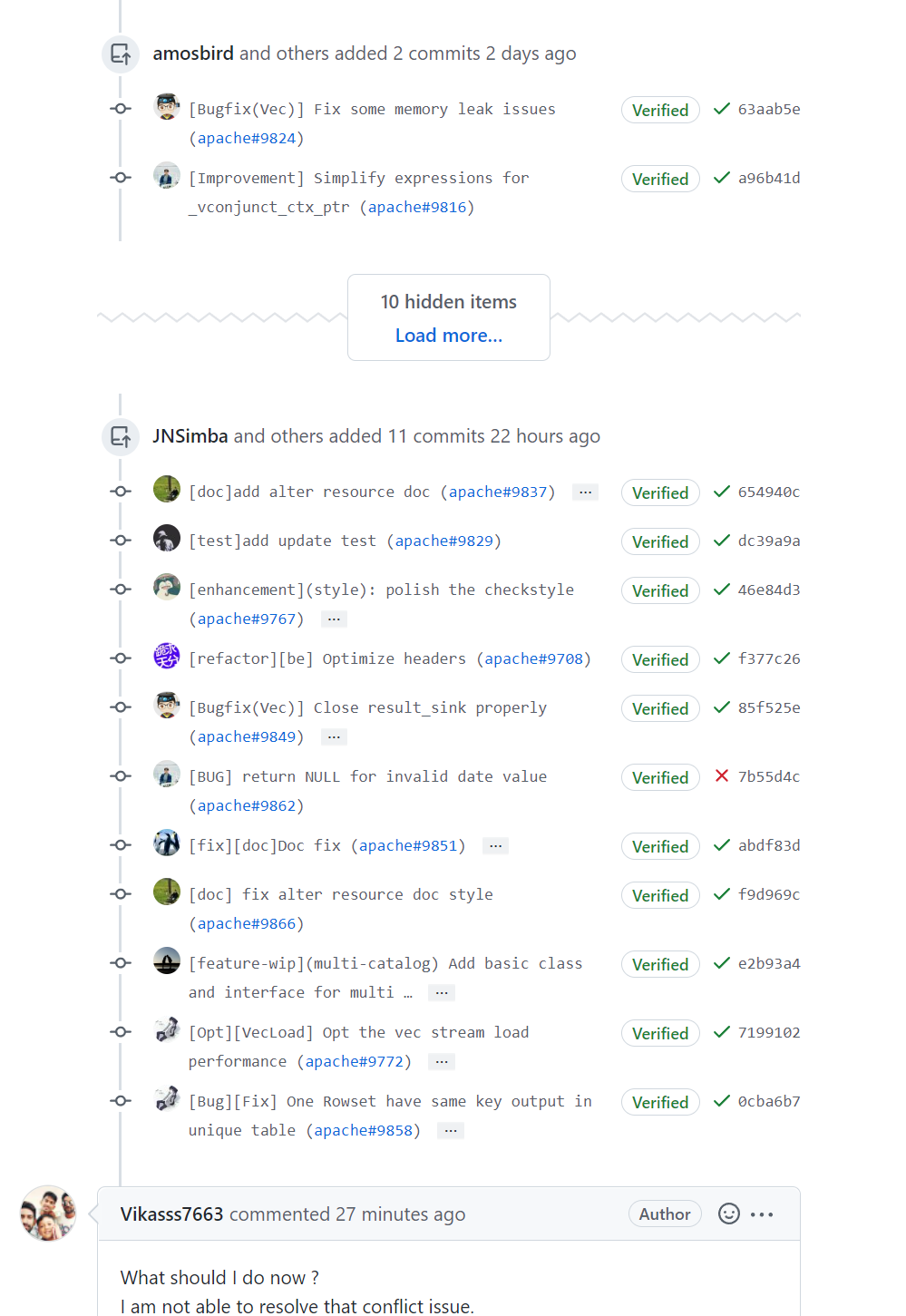The image size is (906, 1316).
Task: Click the push icon beside JNSimba commits
Action: [121, 437]
